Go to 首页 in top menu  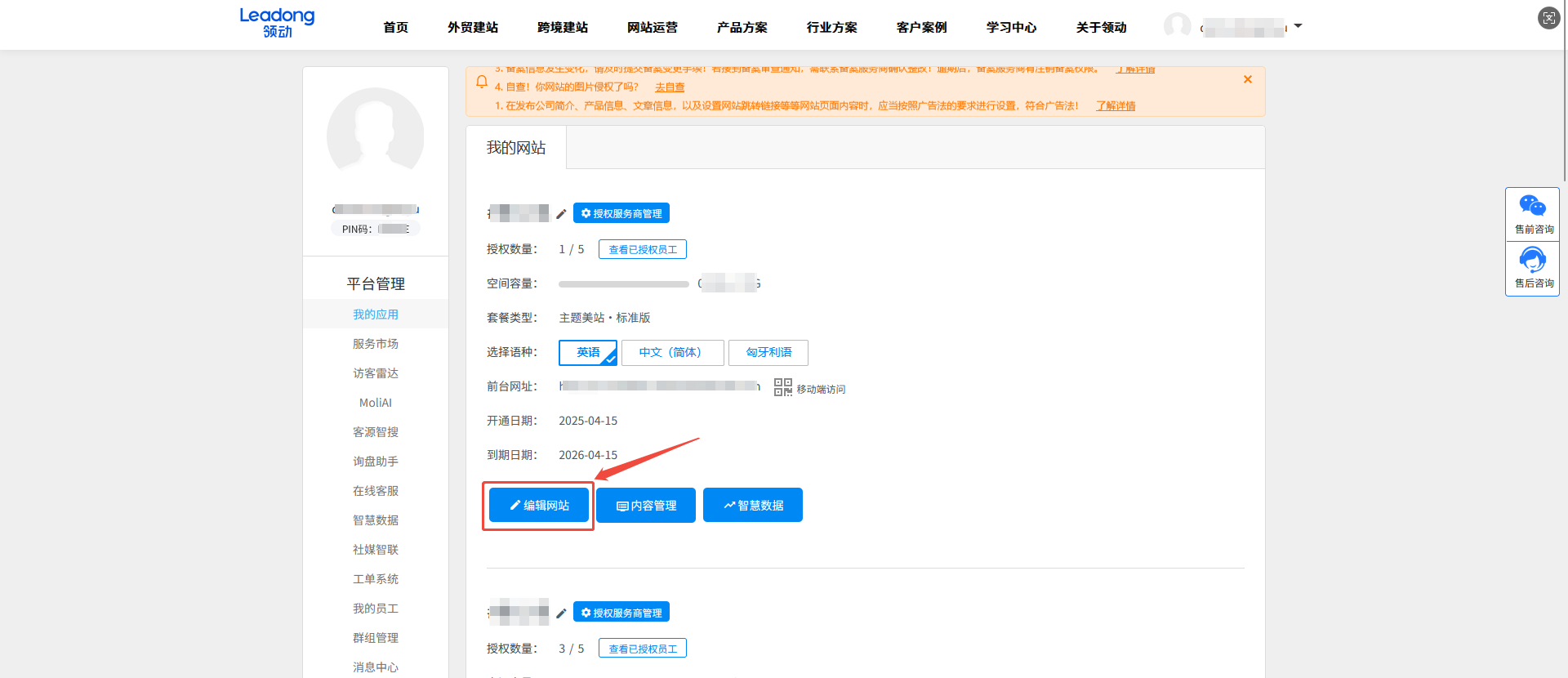(396, 27)
